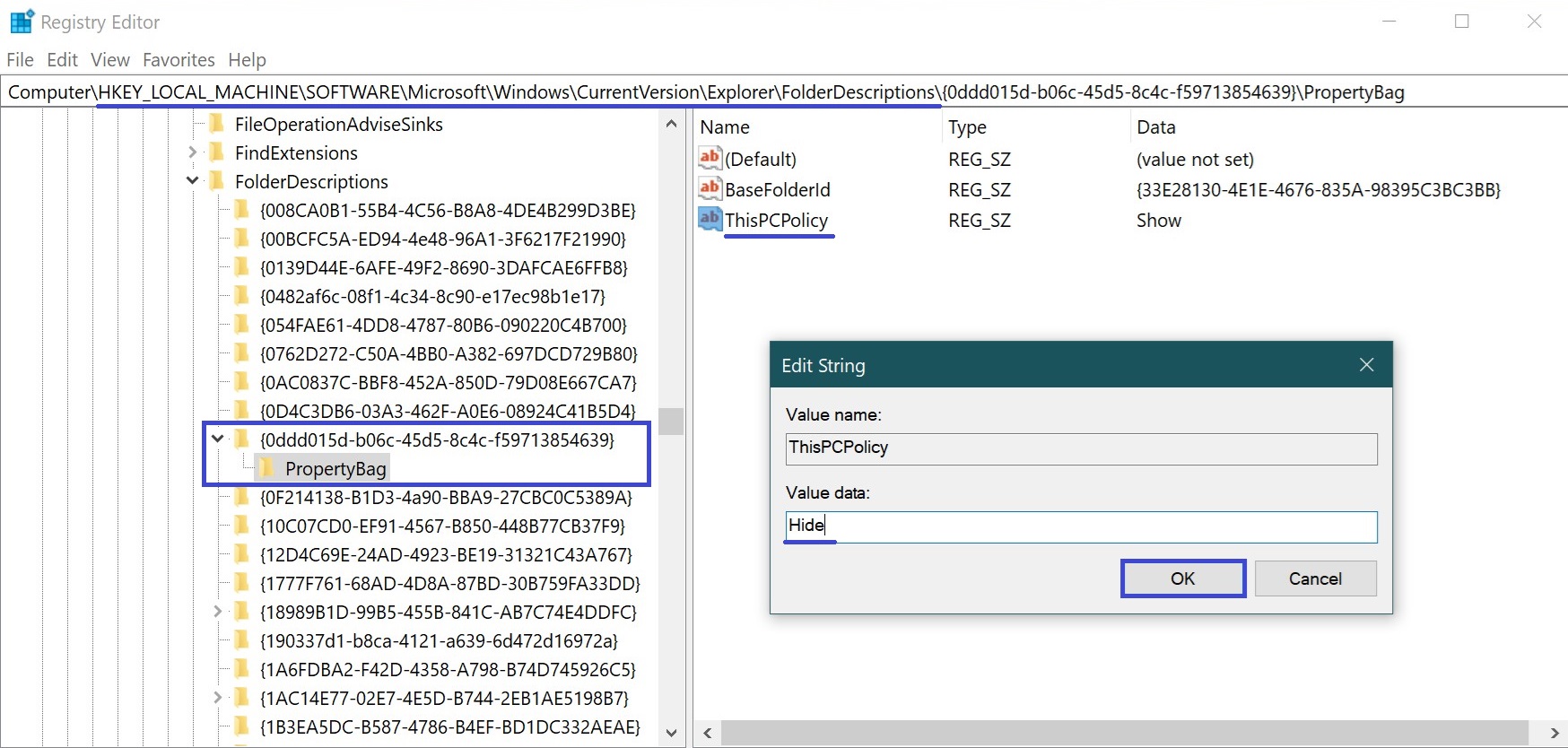Screen dimensions: 1568x748
Task: Click the tree pane vertical scrollbar thumb
Action: [671, 422]
